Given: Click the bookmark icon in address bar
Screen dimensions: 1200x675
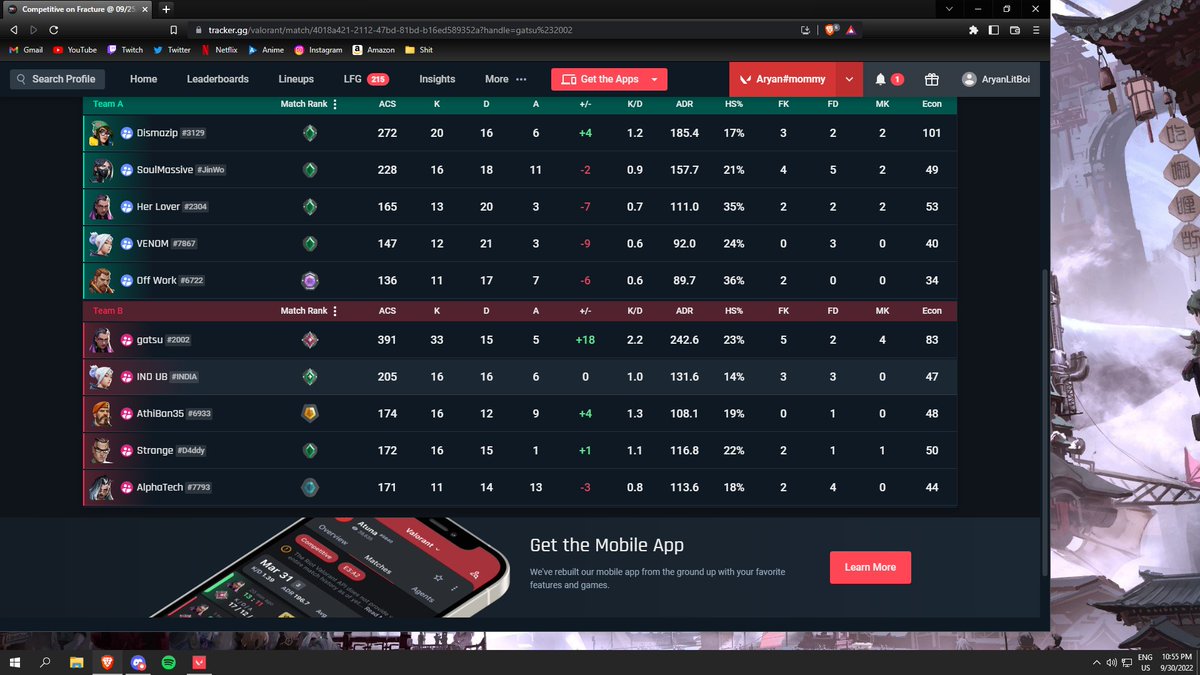Looking at the screenshot, I should click(x=174, y=30).
